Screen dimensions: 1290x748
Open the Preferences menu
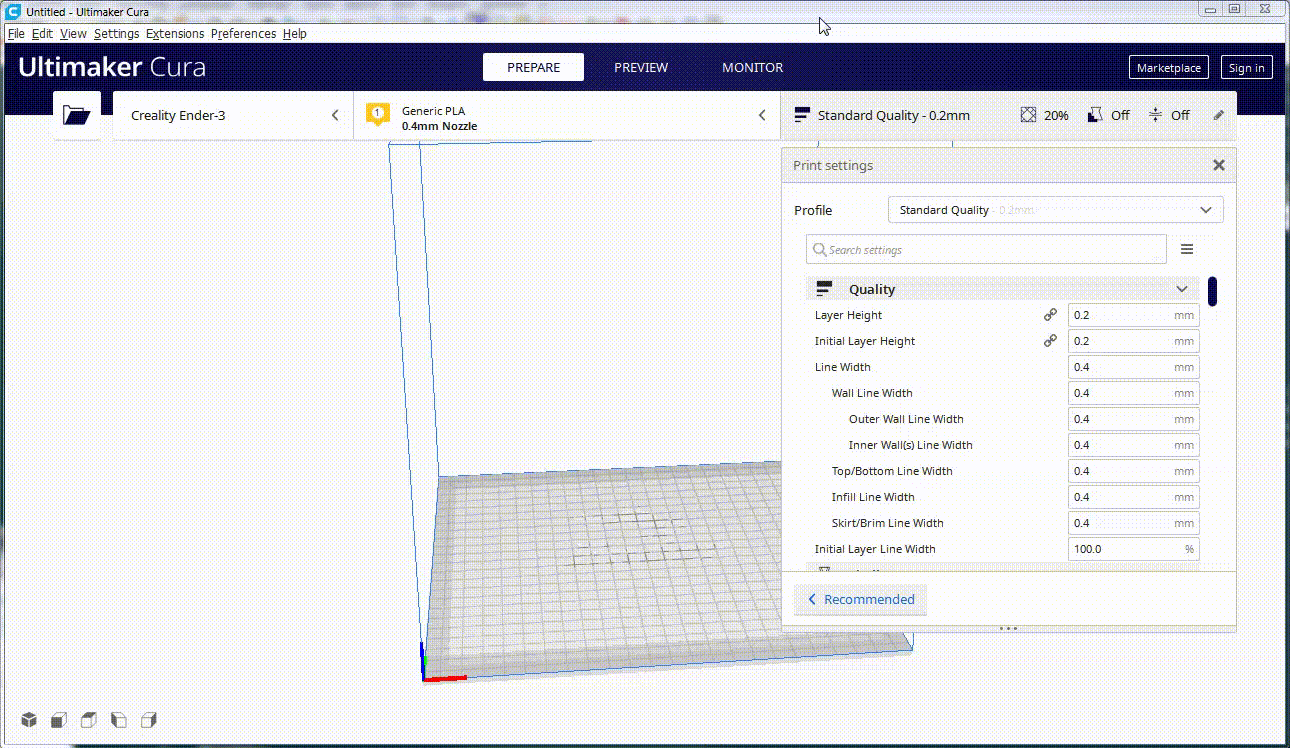tap(243, 33)
